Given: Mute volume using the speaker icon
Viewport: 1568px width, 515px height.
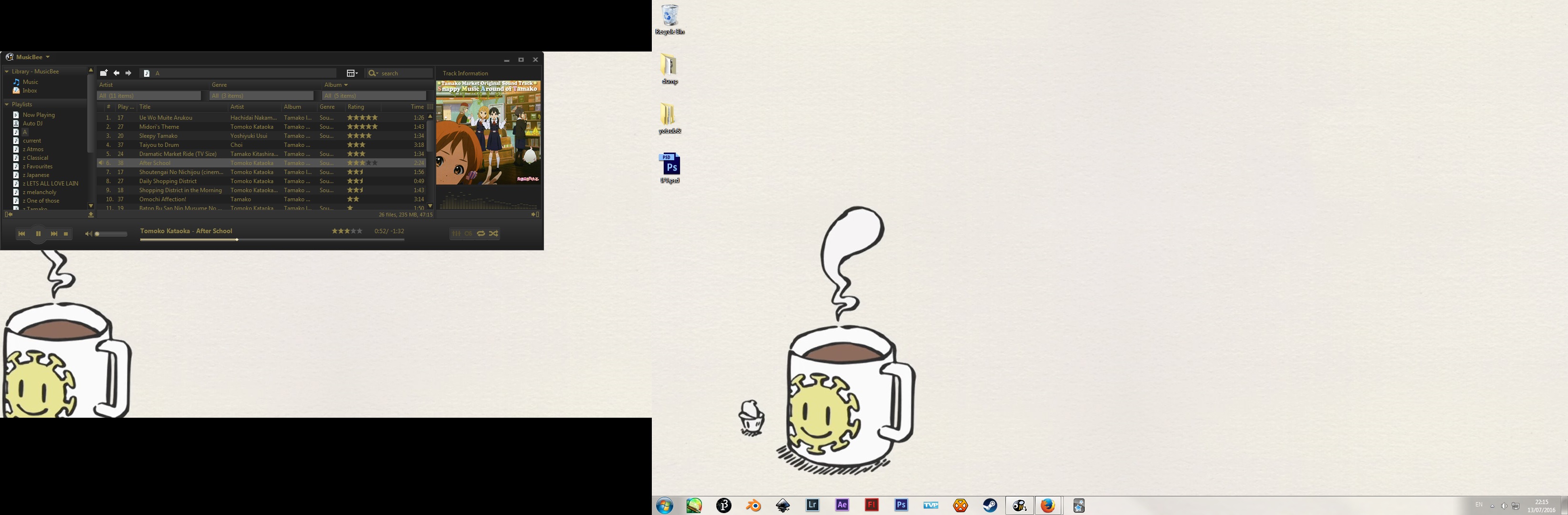Looking at the screenshot, I should pos(88,234).
